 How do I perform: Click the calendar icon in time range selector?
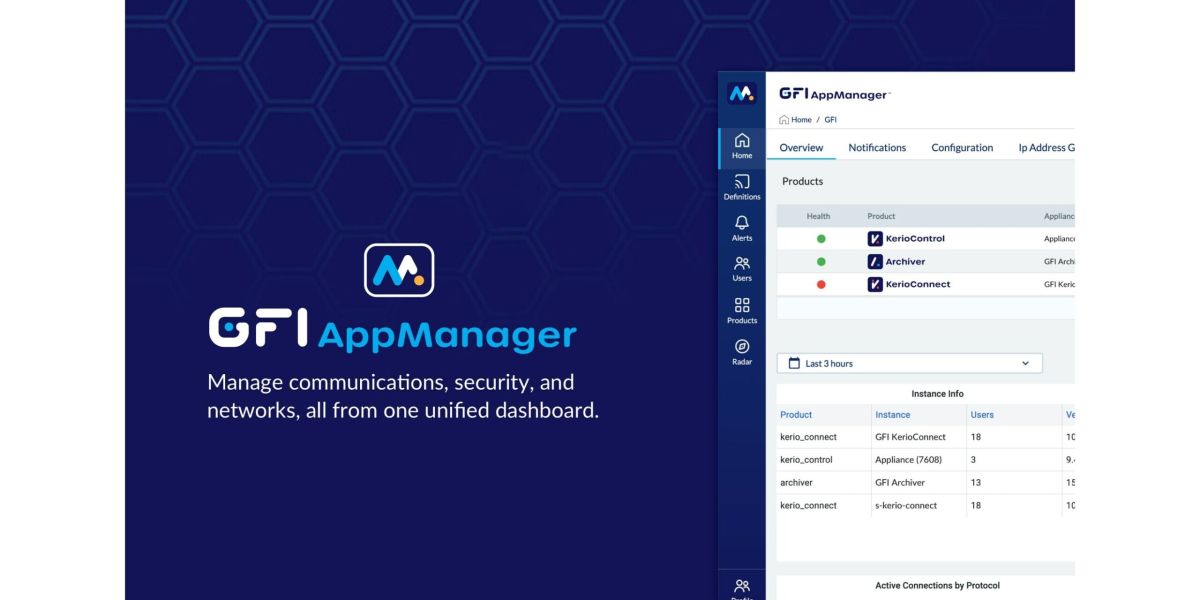(x=794, y=363)
